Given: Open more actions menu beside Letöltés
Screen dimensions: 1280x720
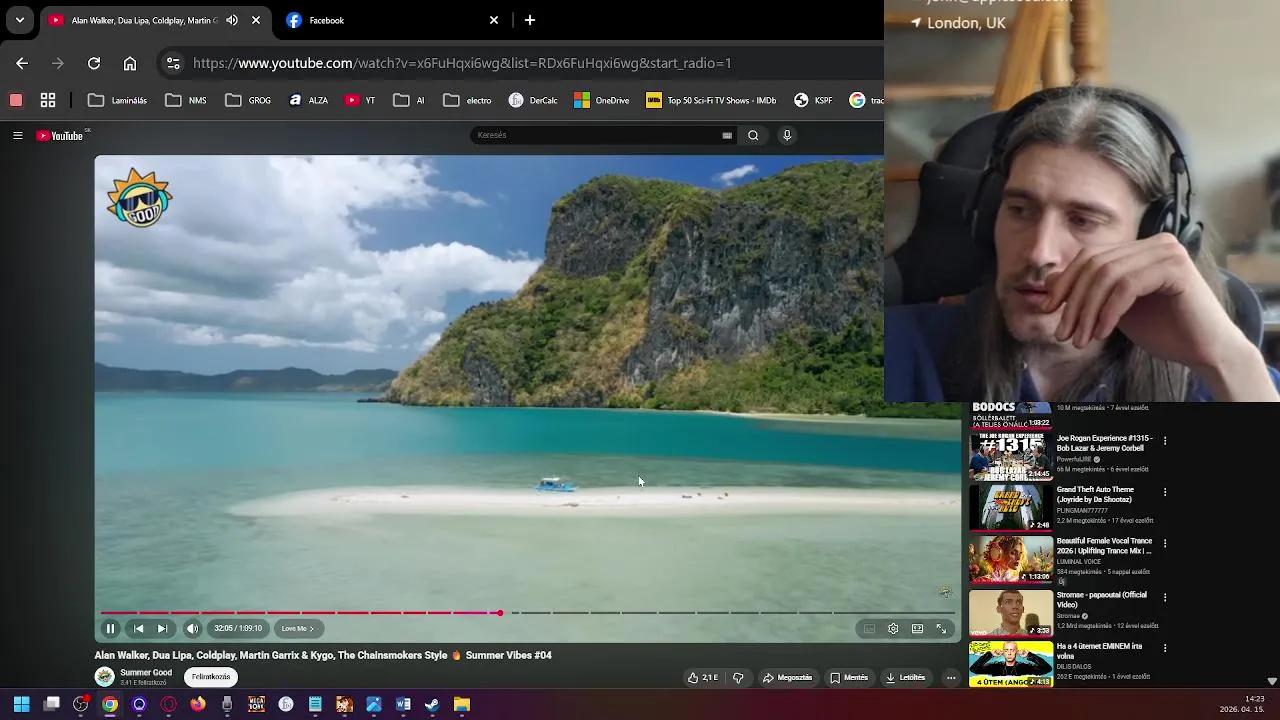Looking at the screenshot, I should click(x=951, y=678).
